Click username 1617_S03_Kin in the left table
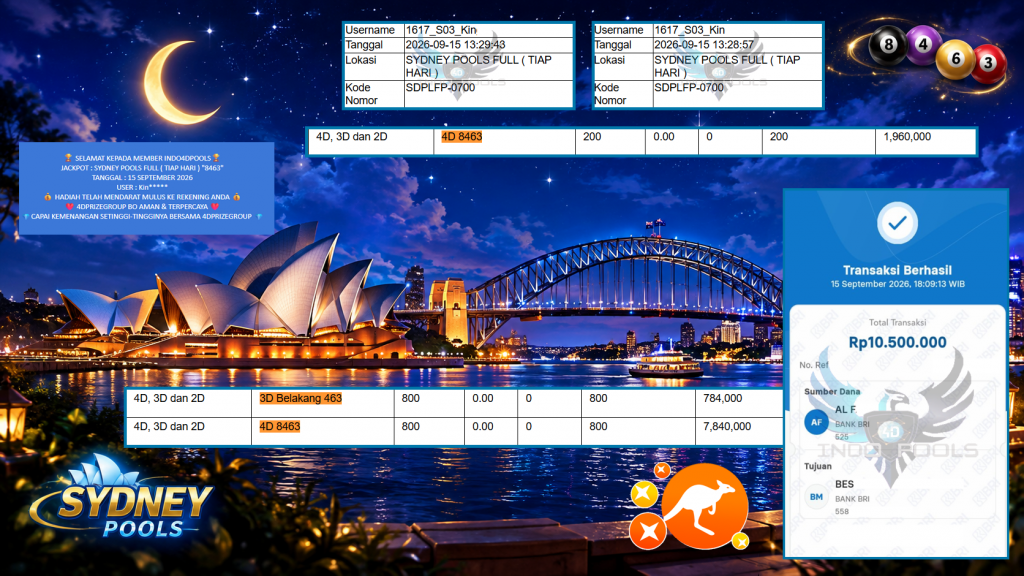This screenshot has height=576, width=1024. coord(441,30)
